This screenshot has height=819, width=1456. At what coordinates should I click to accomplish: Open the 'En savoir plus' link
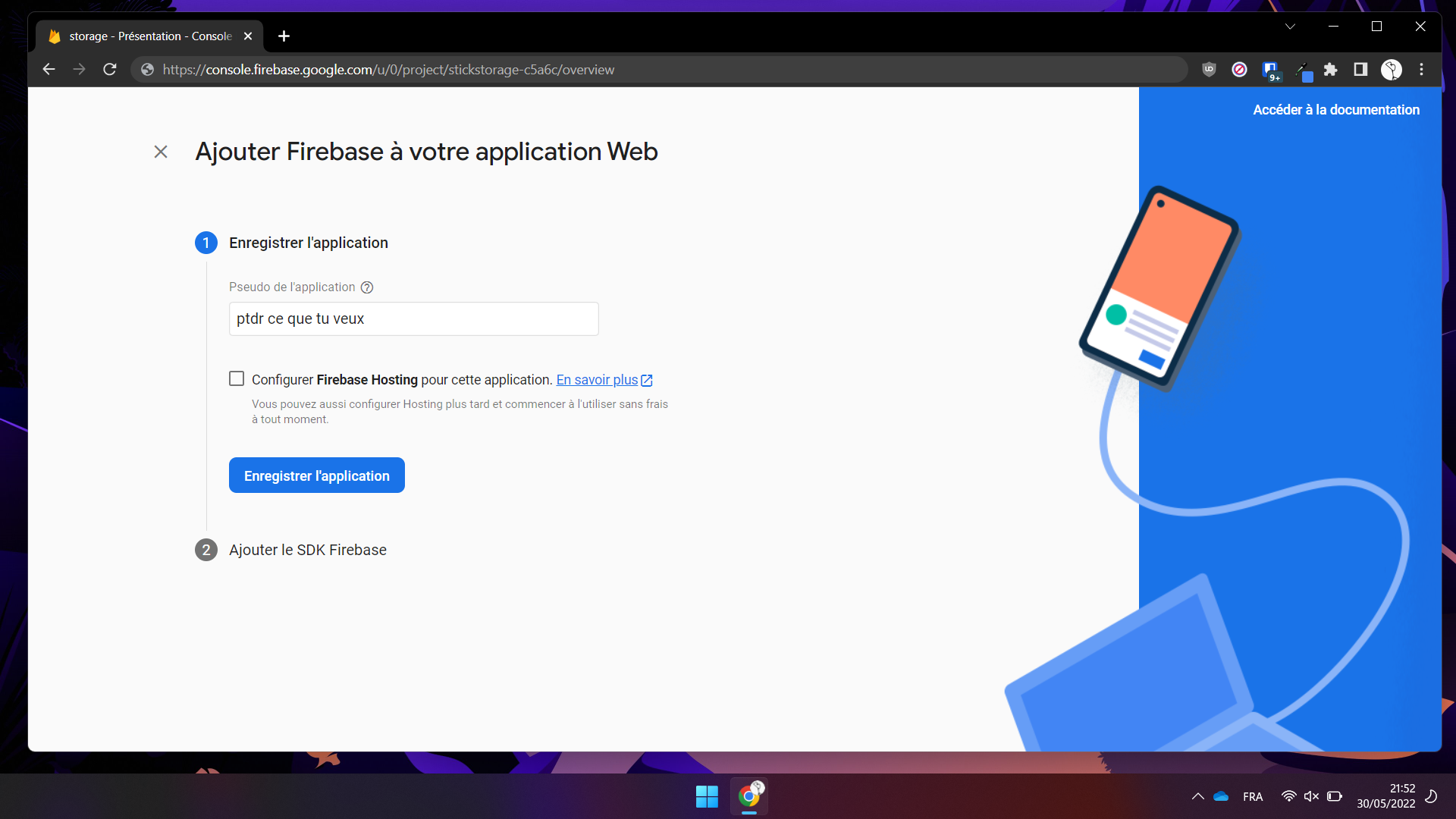[x=604, y=380]
